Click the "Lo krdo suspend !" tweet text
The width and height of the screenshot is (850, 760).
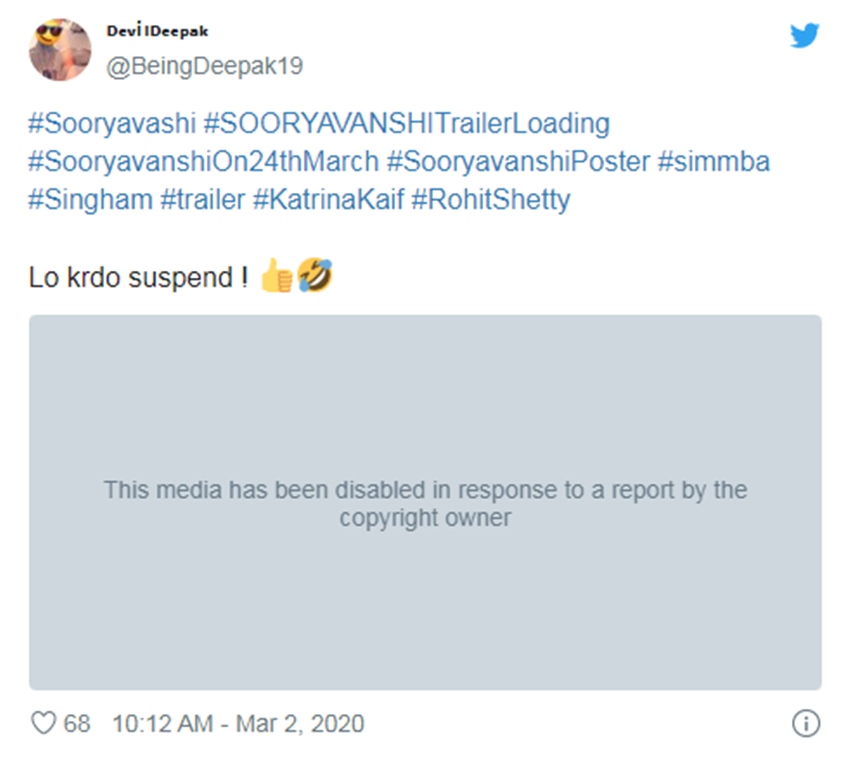(x=139, y=277)
